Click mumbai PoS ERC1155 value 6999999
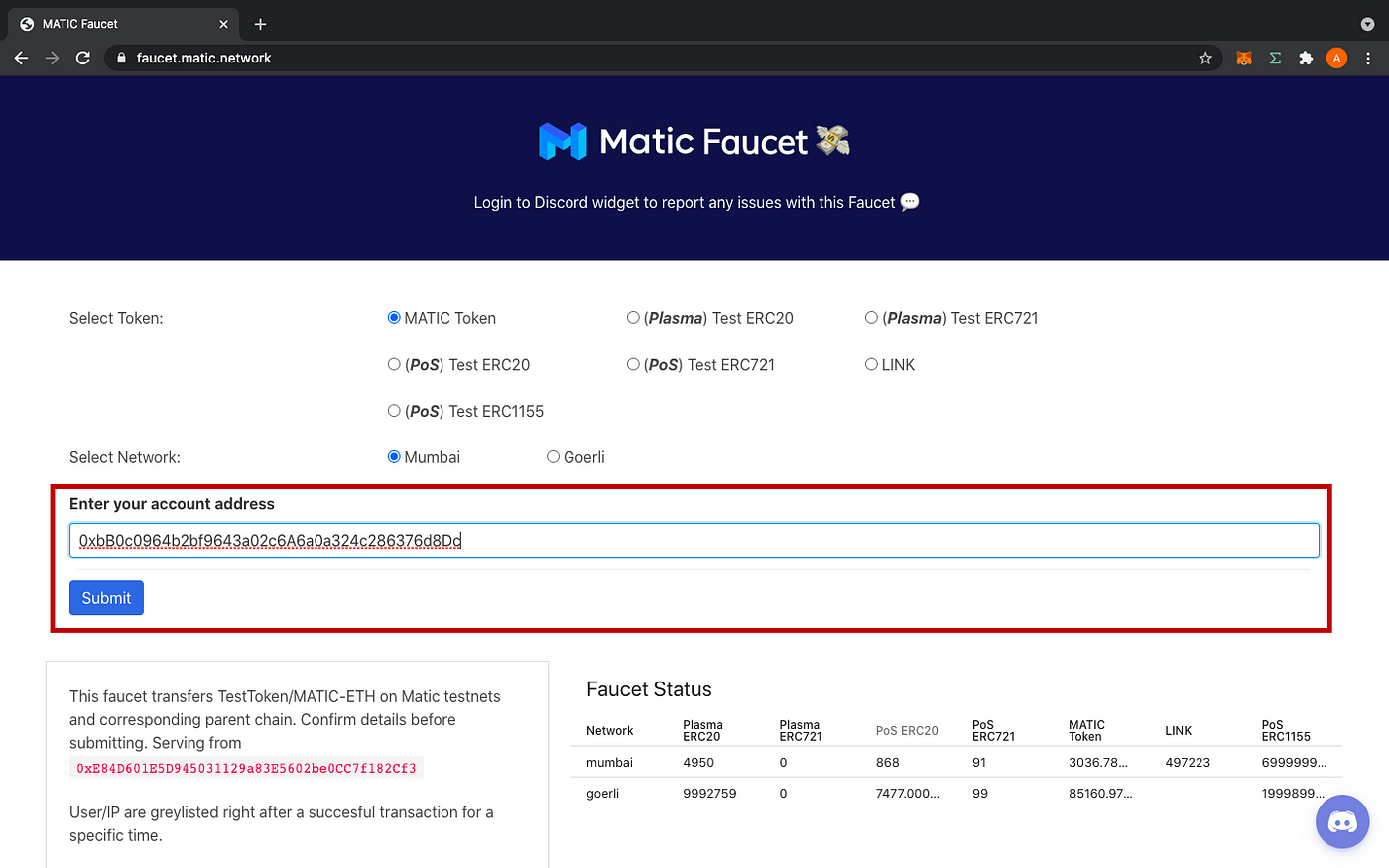Viewport: 1389px width, 868px height. coord(1294,763)
